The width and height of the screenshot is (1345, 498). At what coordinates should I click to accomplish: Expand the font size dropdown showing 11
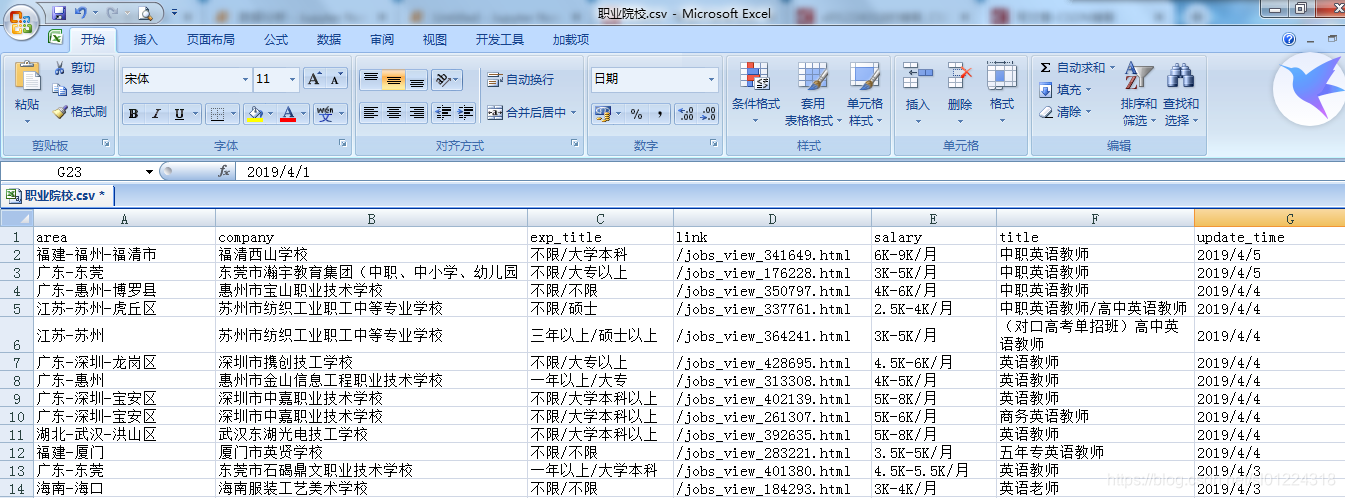point(293,79)
